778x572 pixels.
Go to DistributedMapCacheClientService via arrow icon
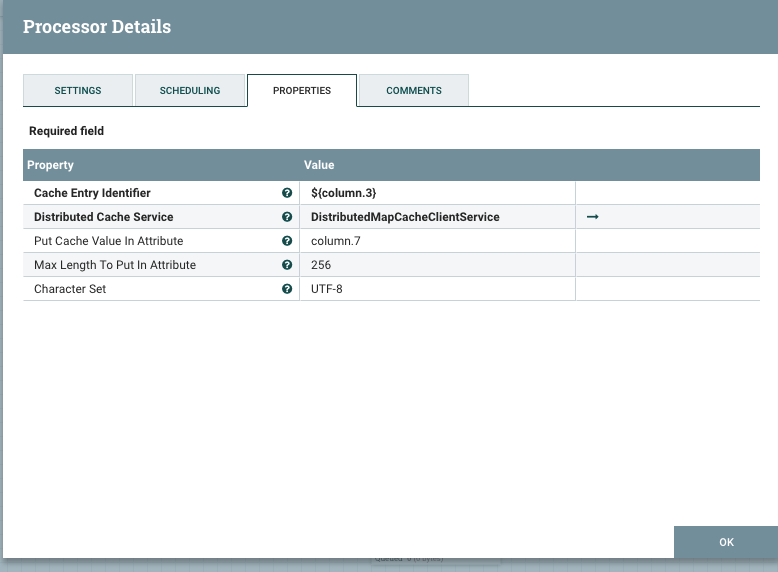click(592, 217)
